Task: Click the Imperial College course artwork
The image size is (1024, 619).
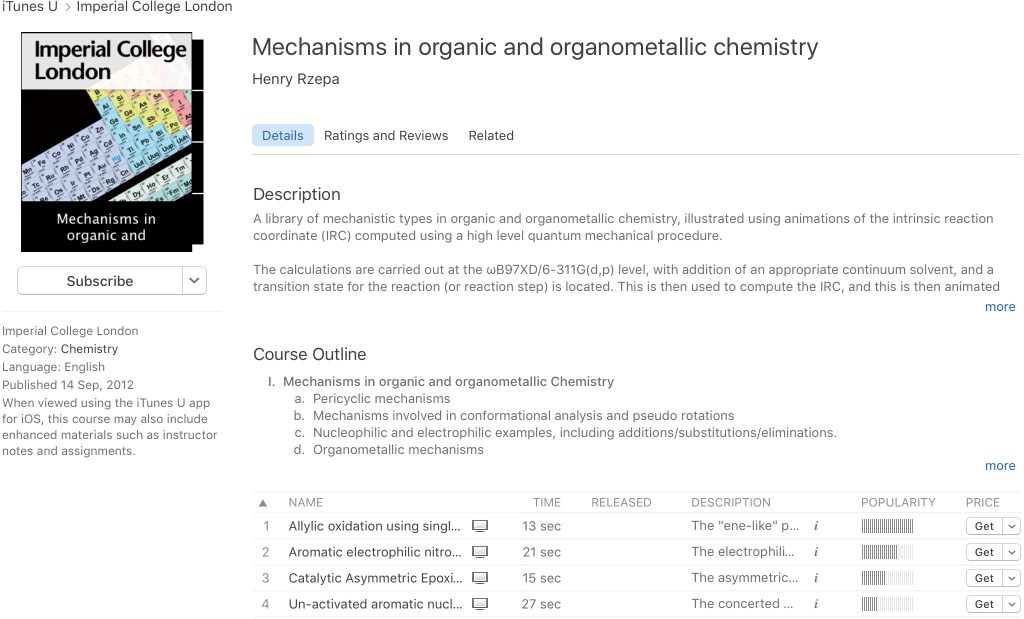Action: click(x=112, y=142)
